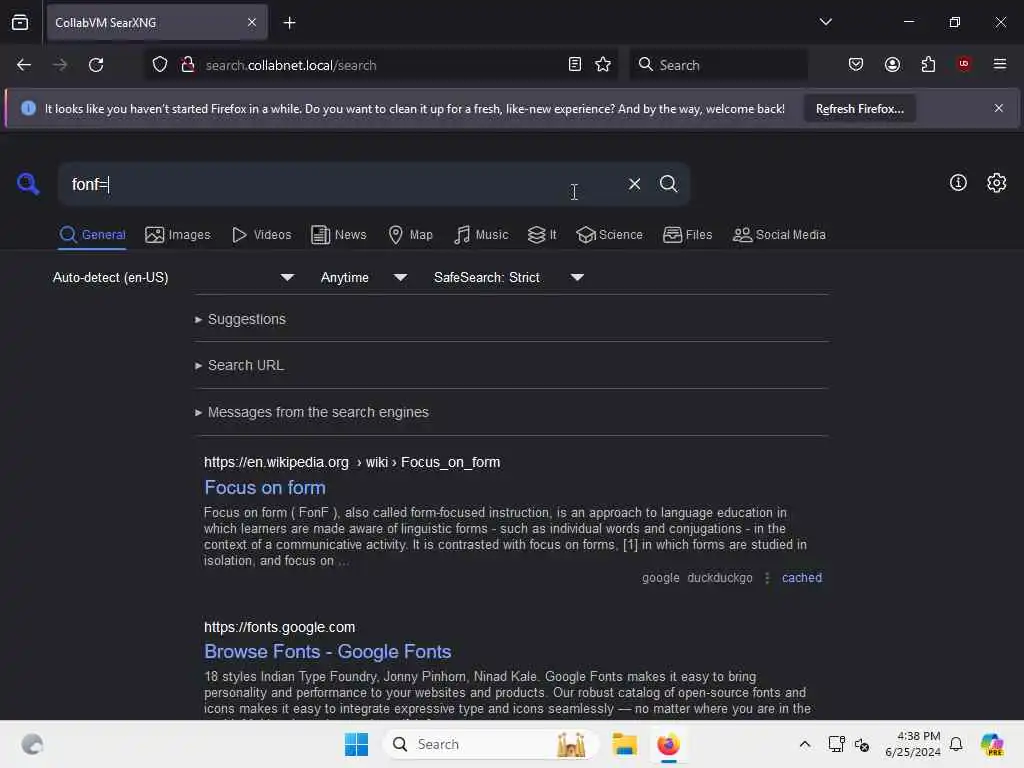1024x768 pixels.
Task: Click the SearXNG logo magnifier
Action: (x=28, y=184)
